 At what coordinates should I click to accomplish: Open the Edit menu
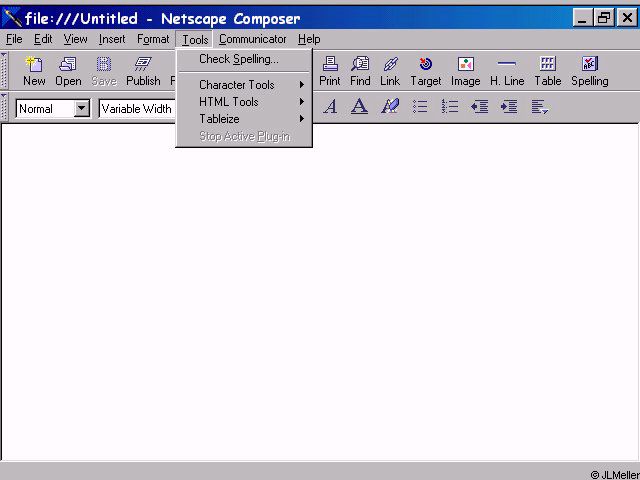click(x=43, y=39)
